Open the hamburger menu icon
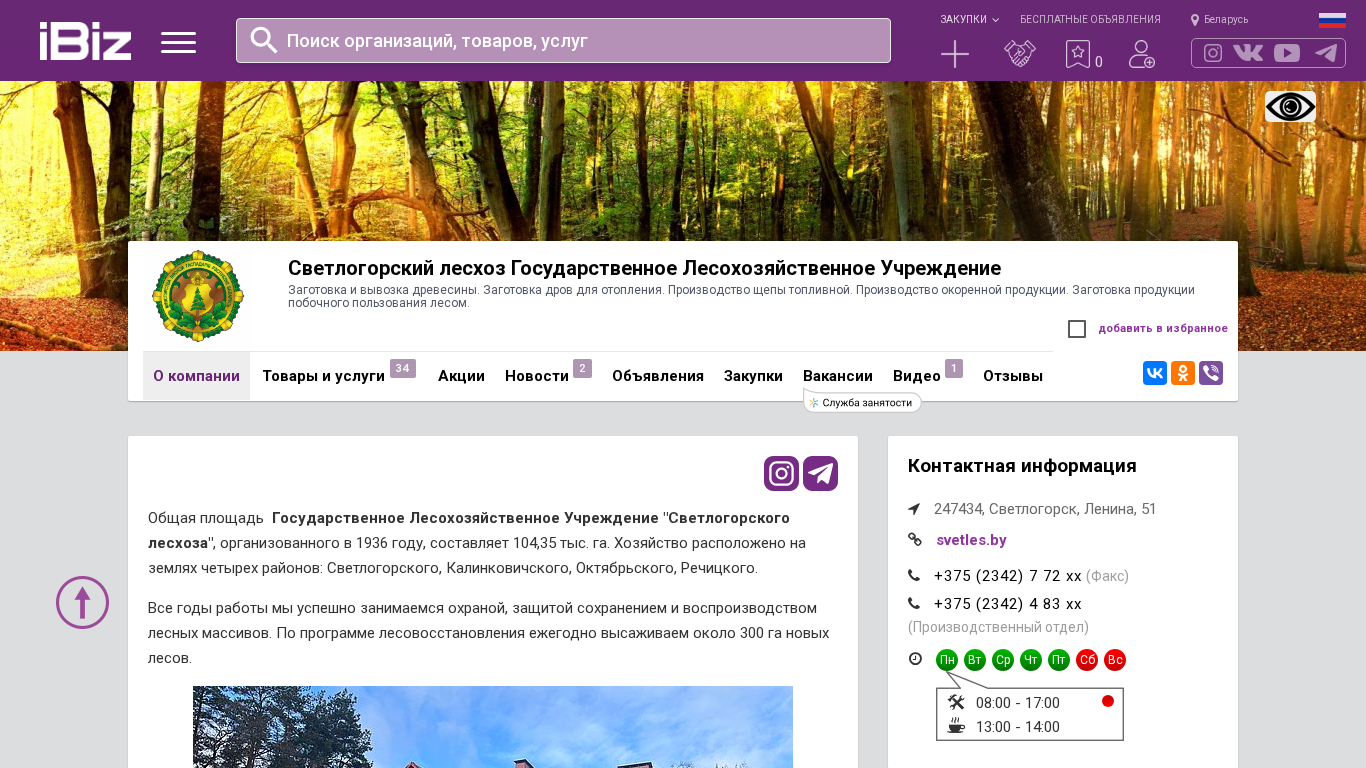The height and width of the screenshot is (768, 1366). [178, 42]
